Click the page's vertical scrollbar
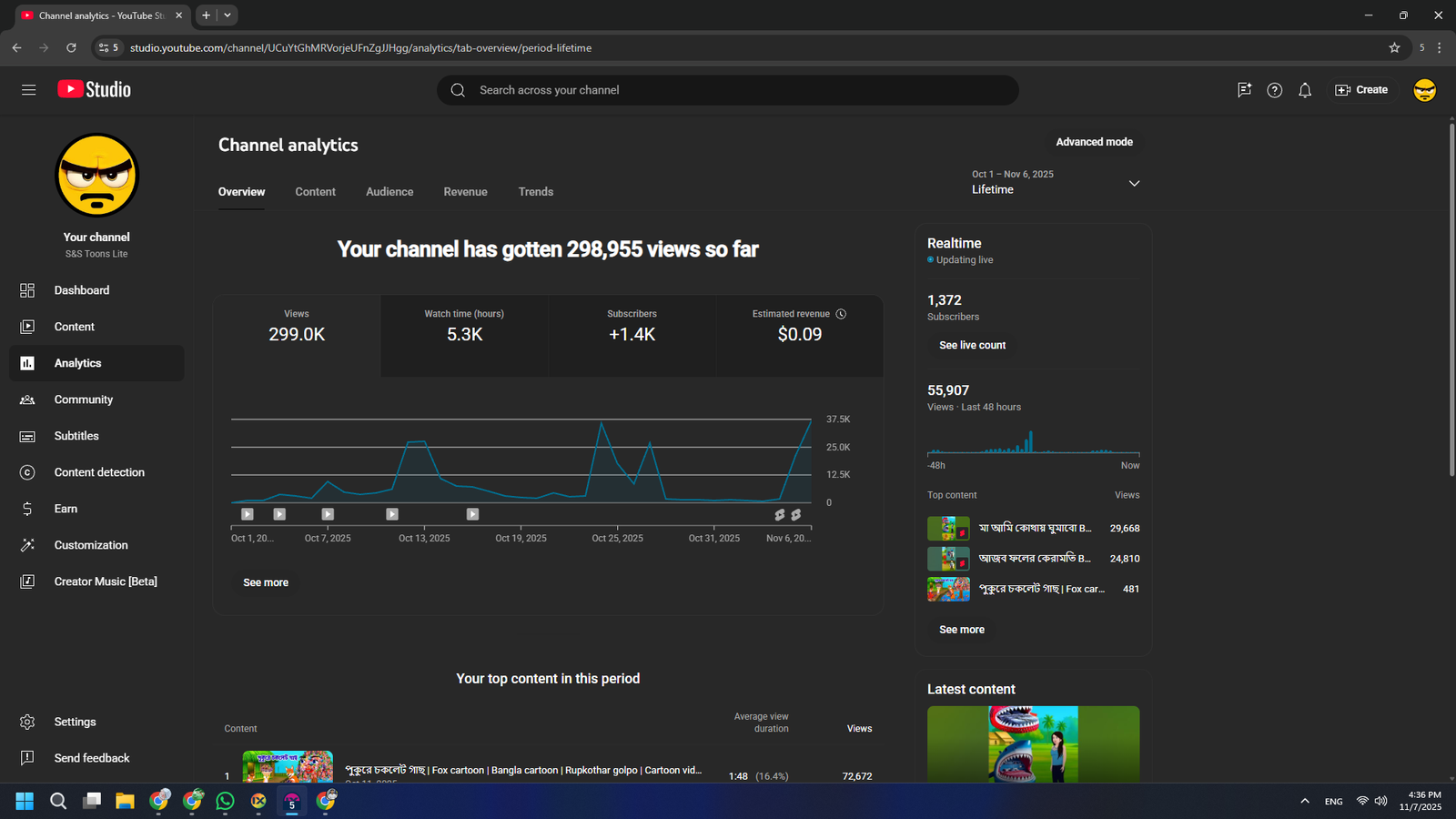This screenshot has width=1456, height=819. coord(1451,300)
